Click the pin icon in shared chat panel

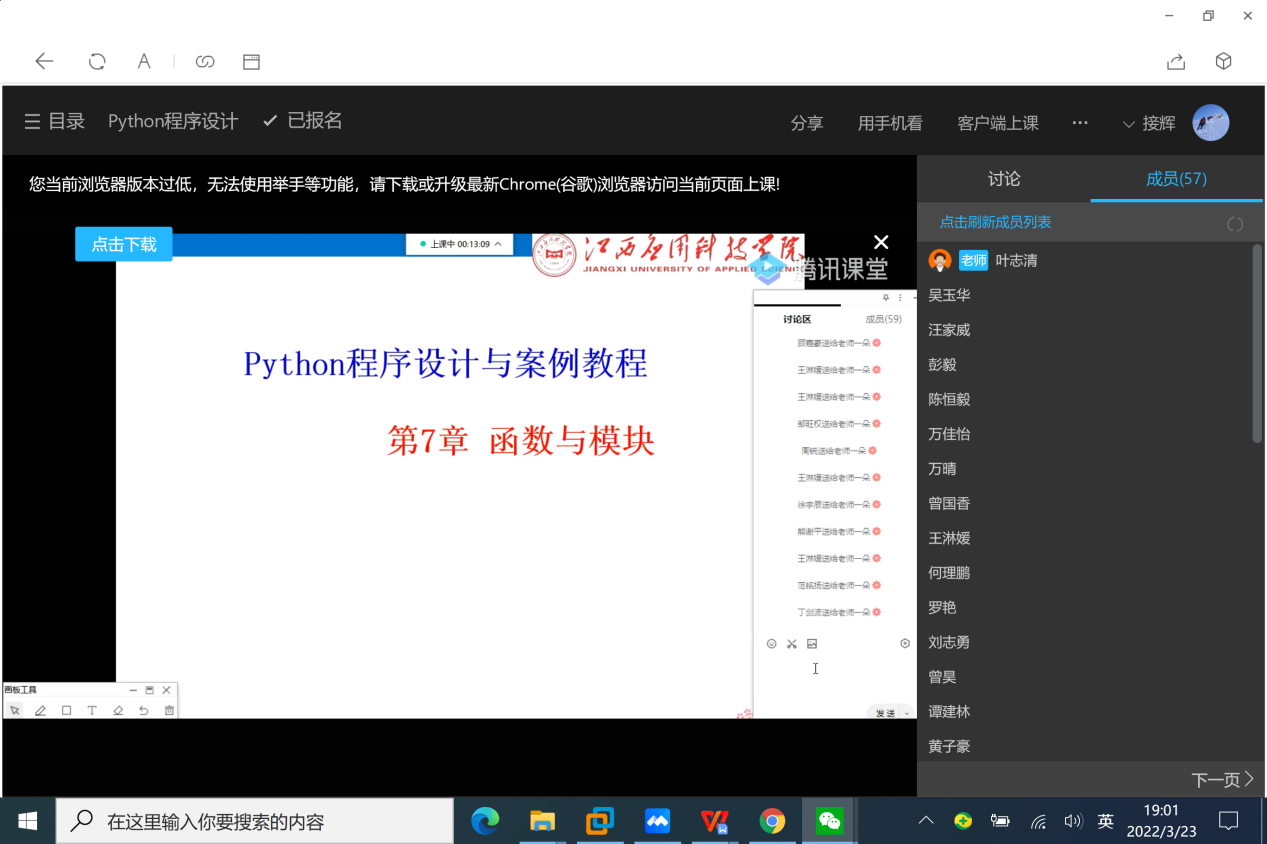click(x=886, y=298)
